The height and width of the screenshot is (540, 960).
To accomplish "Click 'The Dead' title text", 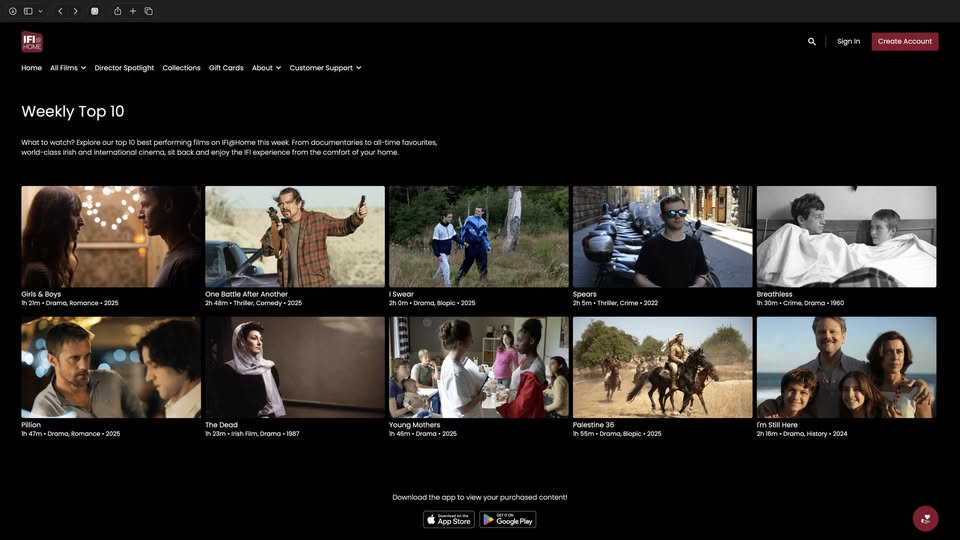I will pyautogui.click(x=221, y=425).
